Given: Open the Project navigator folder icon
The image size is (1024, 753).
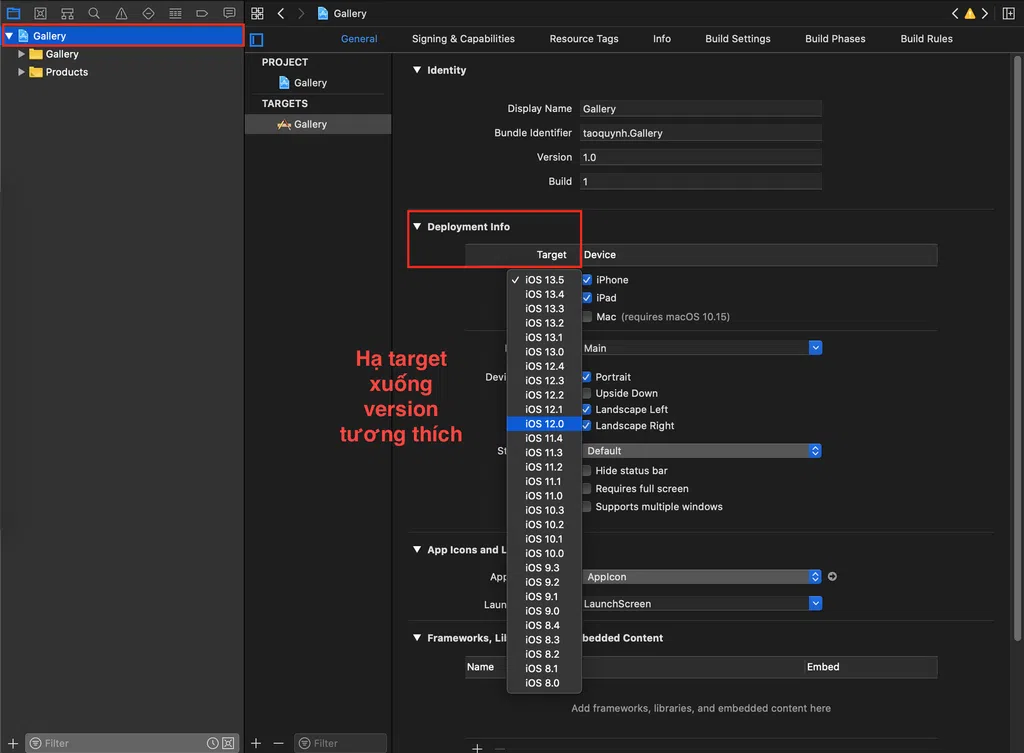Looking at the screenshot, I should [x=13, y=13].
